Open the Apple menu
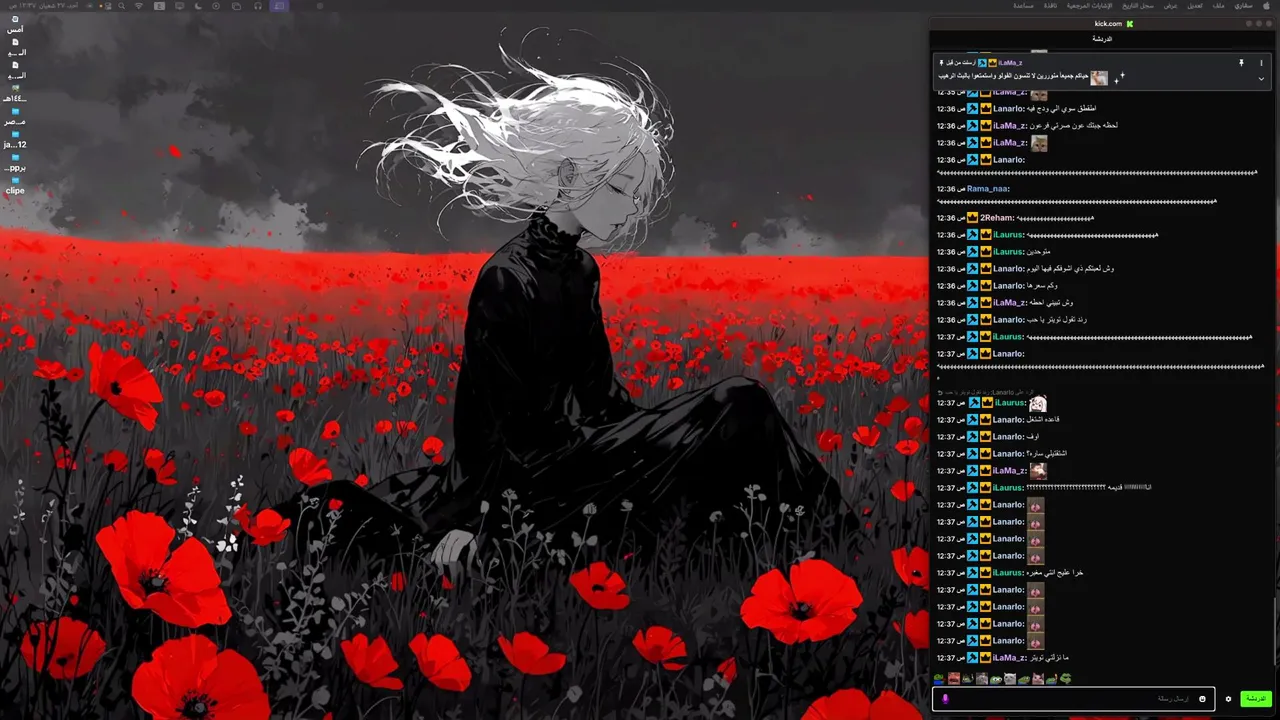Image resolution: width=1280 pixels, height=720 pixels. click(x=1266, y=6)
